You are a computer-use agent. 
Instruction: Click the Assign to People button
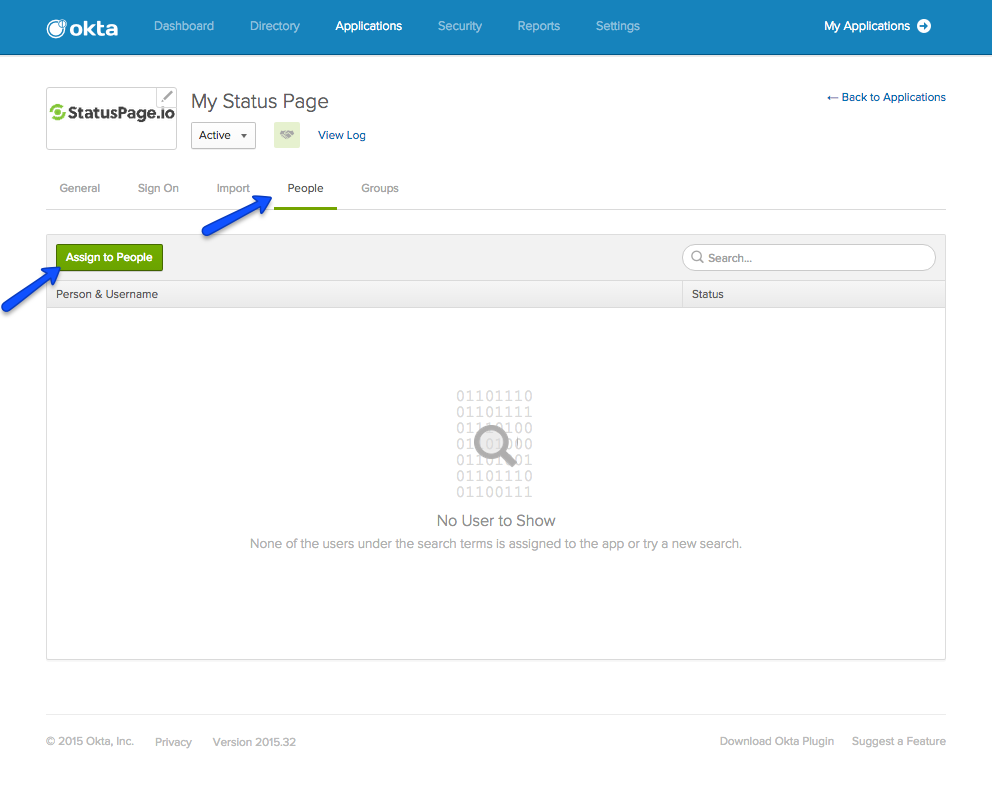[109, 257]
